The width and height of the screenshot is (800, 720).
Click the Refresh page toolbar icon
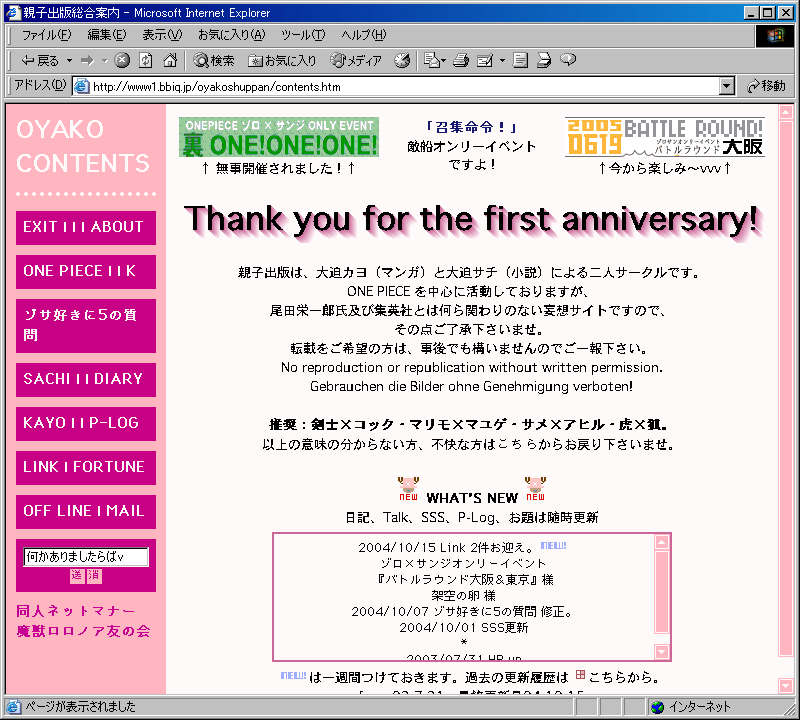click(146, 60)
